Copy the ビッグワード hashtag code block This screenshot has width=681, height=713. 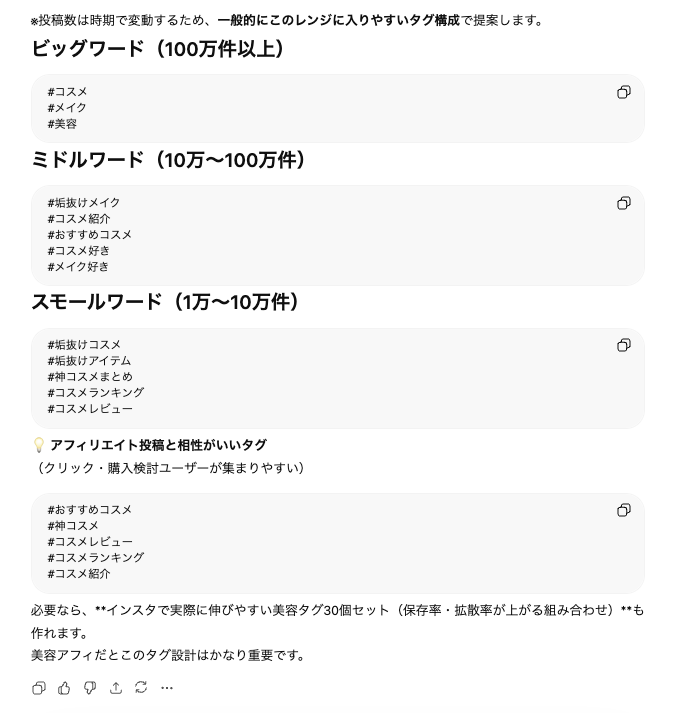(x=624, y=92)
